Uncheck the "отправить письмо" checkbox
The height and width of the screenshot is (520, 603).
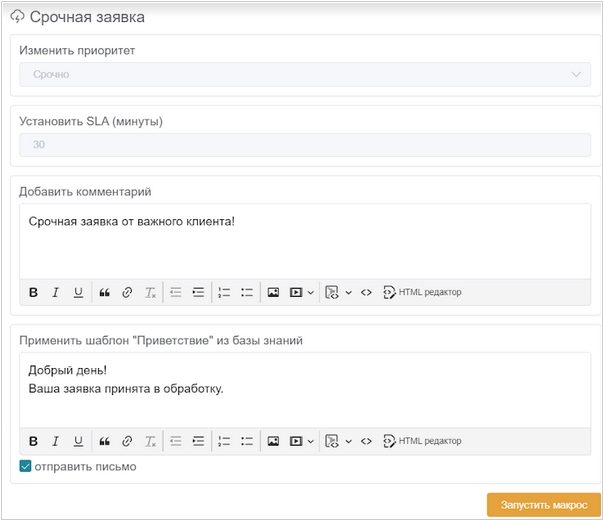point(25,466)
